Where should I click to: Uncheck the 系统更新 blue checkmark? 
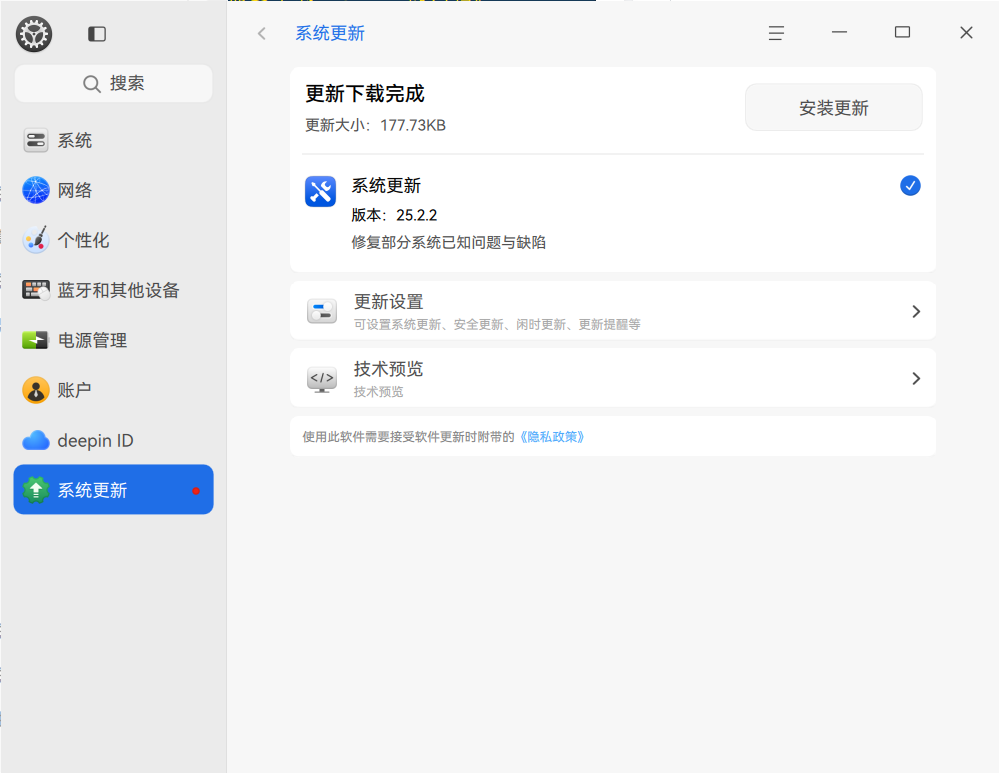910,185
